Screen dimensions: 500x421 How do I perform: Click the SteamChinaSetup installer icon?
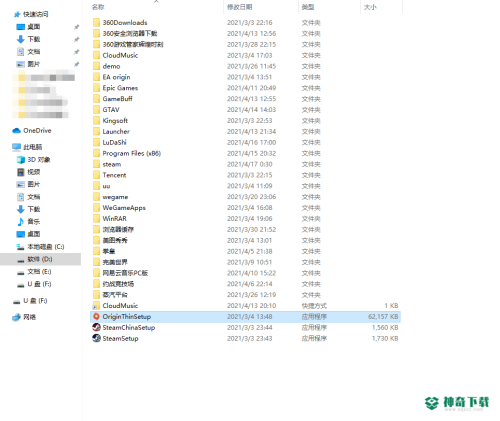pos(96,327)
